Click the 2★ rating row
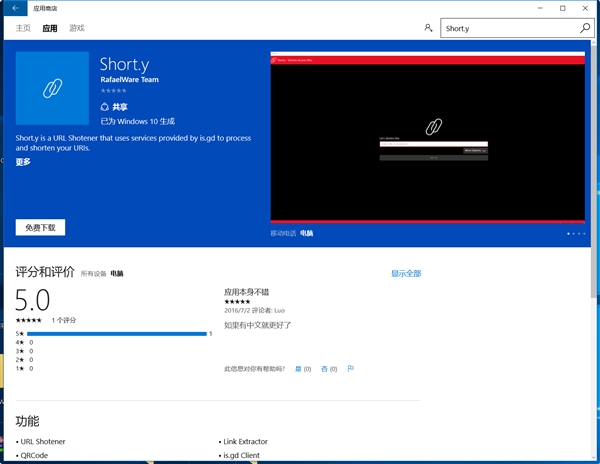This screenshot has height=464, width=600. pyautogui.click(x=24, y=360)
